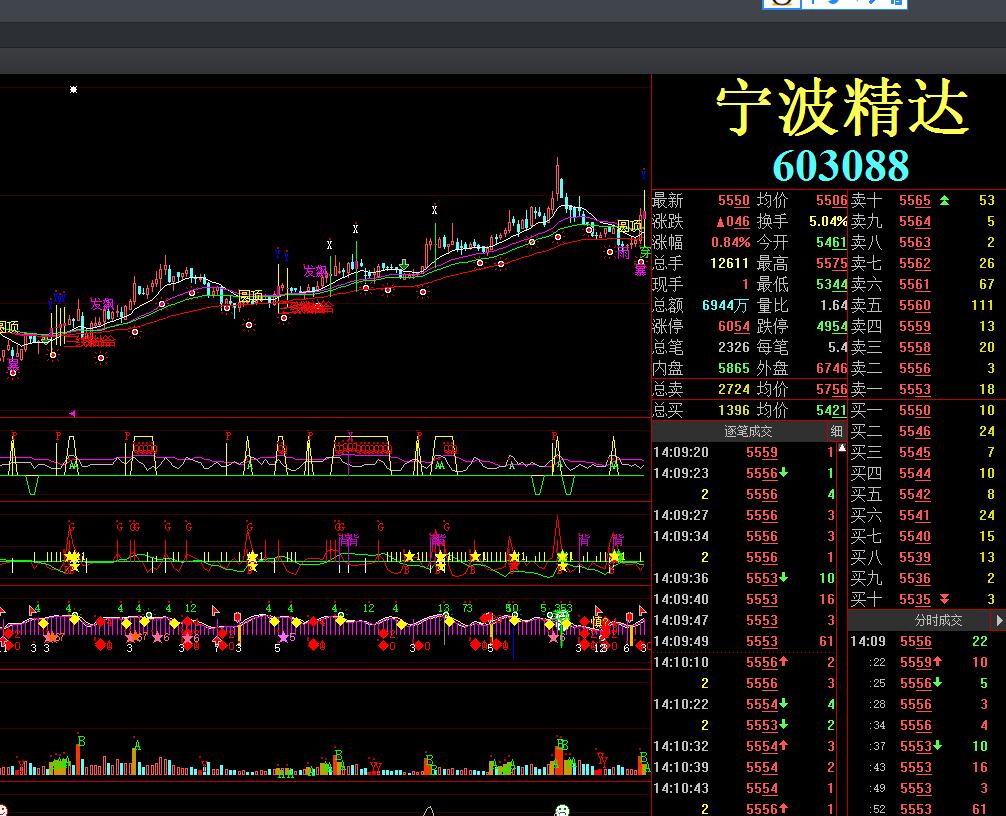
Task: Click the stock name 宁波精达
Action: pyautogui.click(x=842, y=108)
